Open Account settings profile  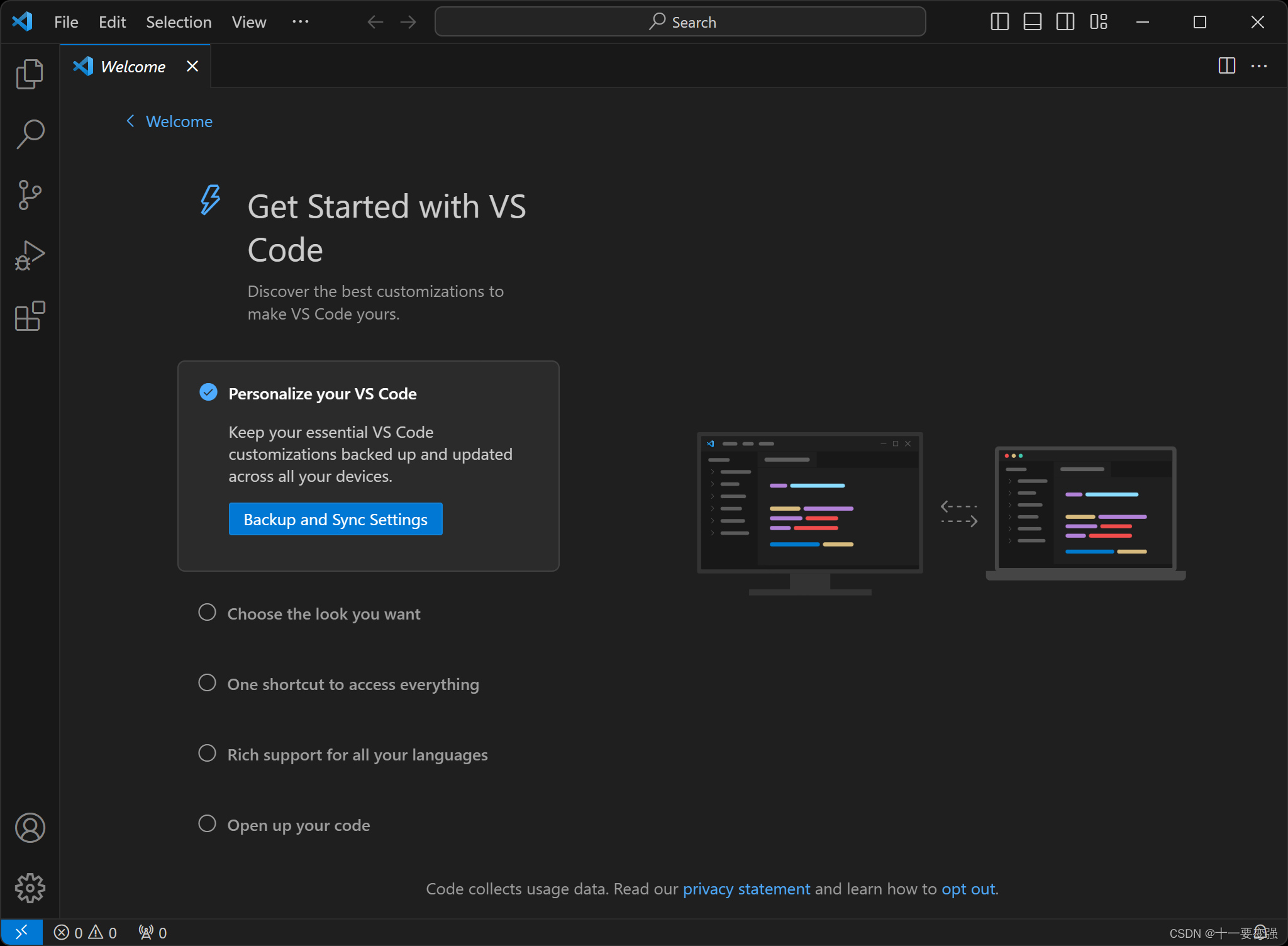coord(29,828)
